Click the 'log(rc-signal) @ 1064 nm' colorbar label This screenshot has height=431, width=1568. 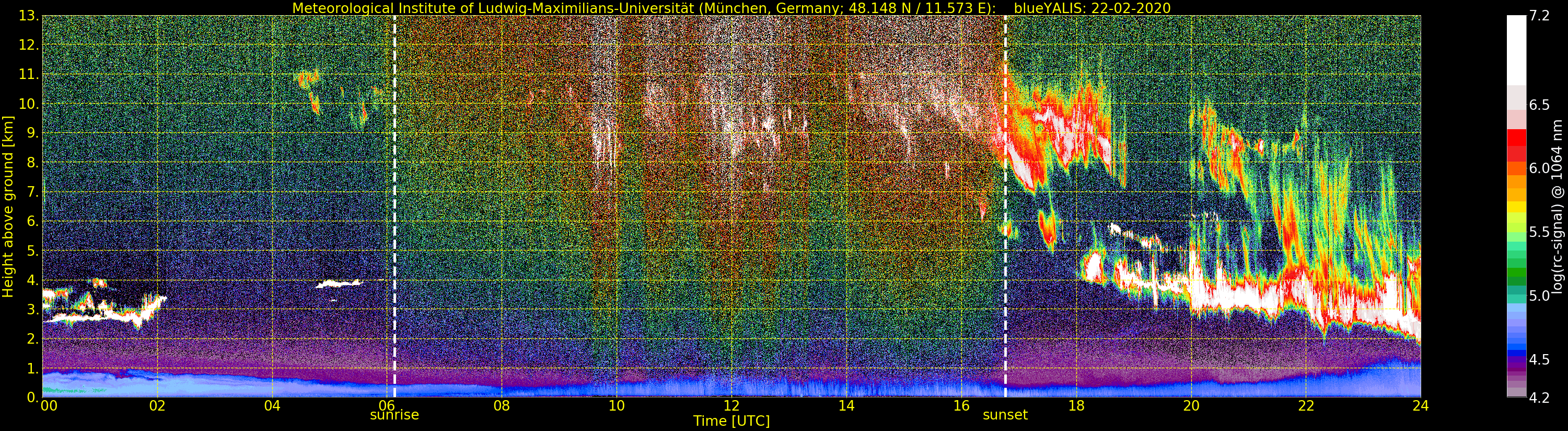point(1557,207)
